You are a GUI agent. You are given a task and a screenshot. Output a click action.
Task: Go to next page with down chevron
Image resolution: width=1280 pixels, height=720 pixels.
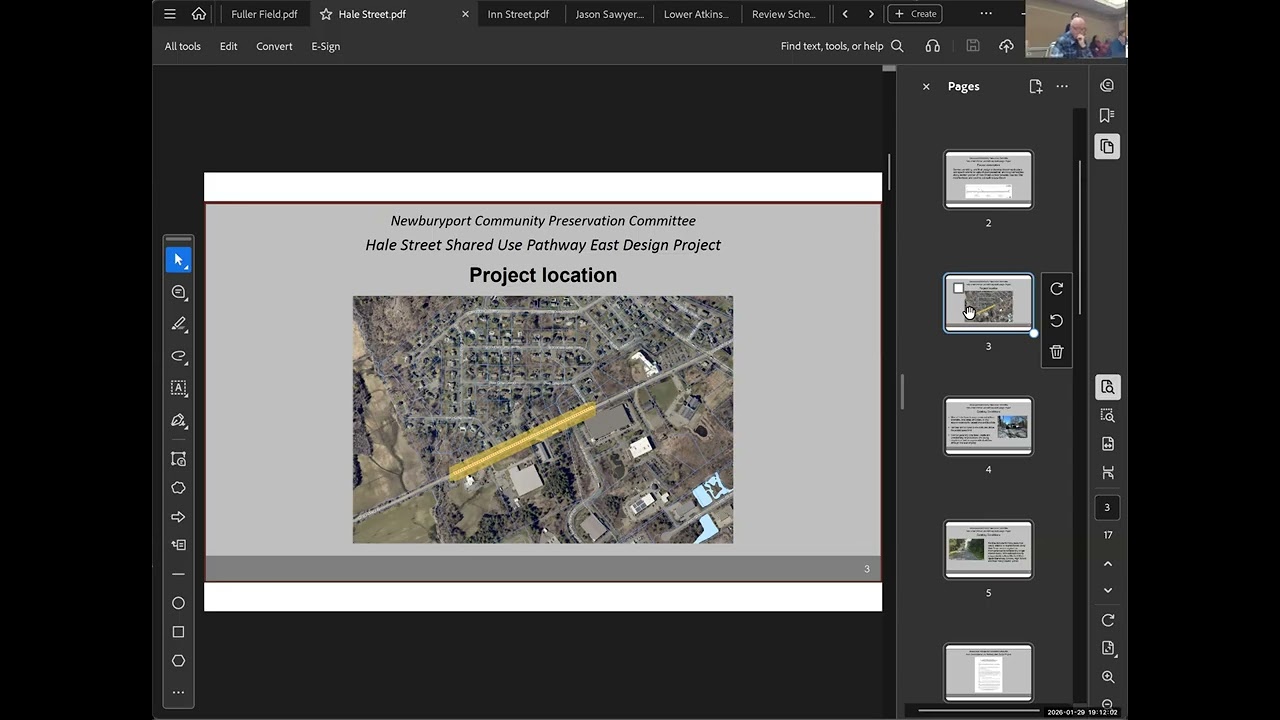coord(1107,591)
